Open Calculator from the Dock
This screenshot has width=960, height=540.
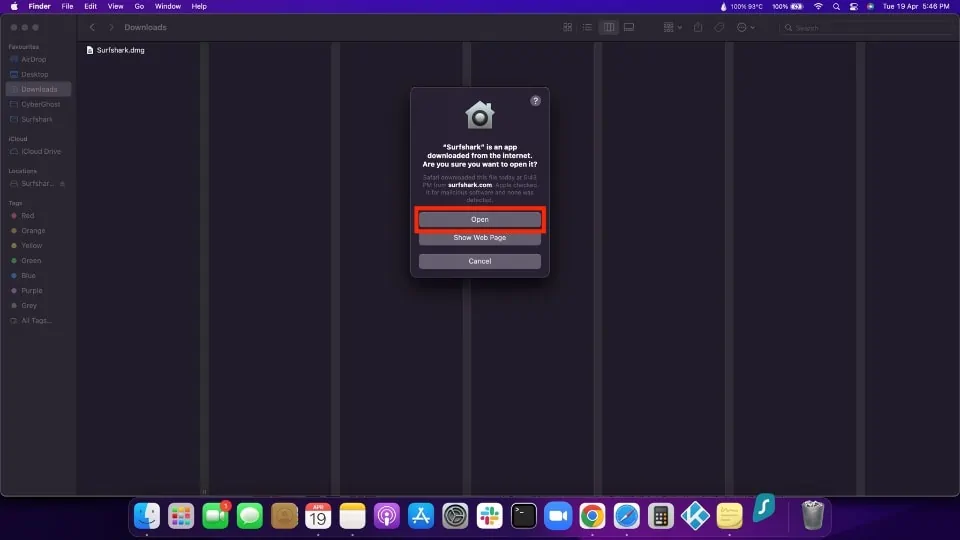(x=661, y=516)
